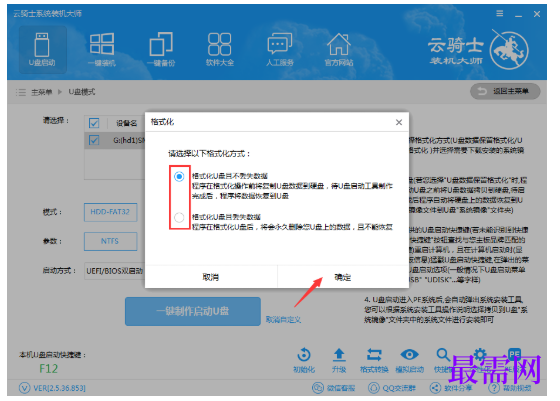The width and height of the screenshot is (560, 401).
Task: Open 微信客服 WeChat support
Action: (x=334, y=388)
